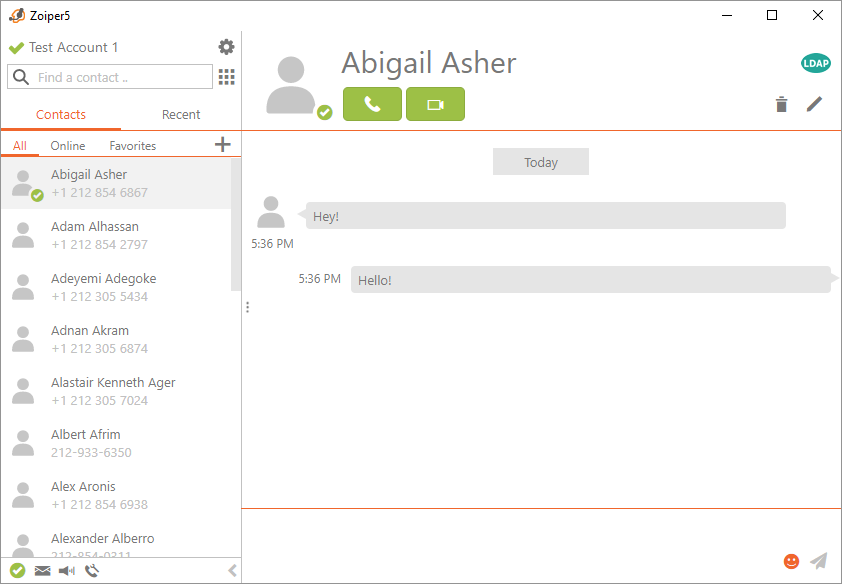Open the dialpad grid icon
This screenshot has height=584, width=842.
(227, 77)
